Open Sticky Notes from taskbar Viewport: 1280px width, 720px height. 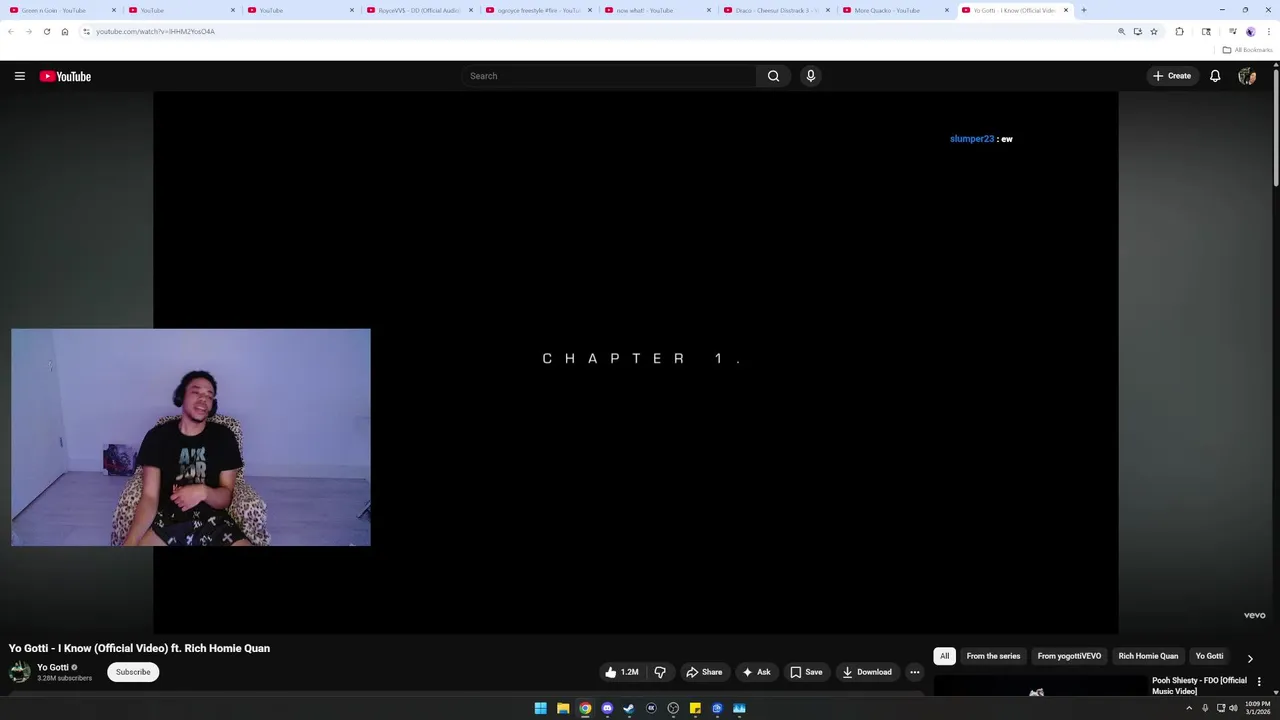[695, 708]
